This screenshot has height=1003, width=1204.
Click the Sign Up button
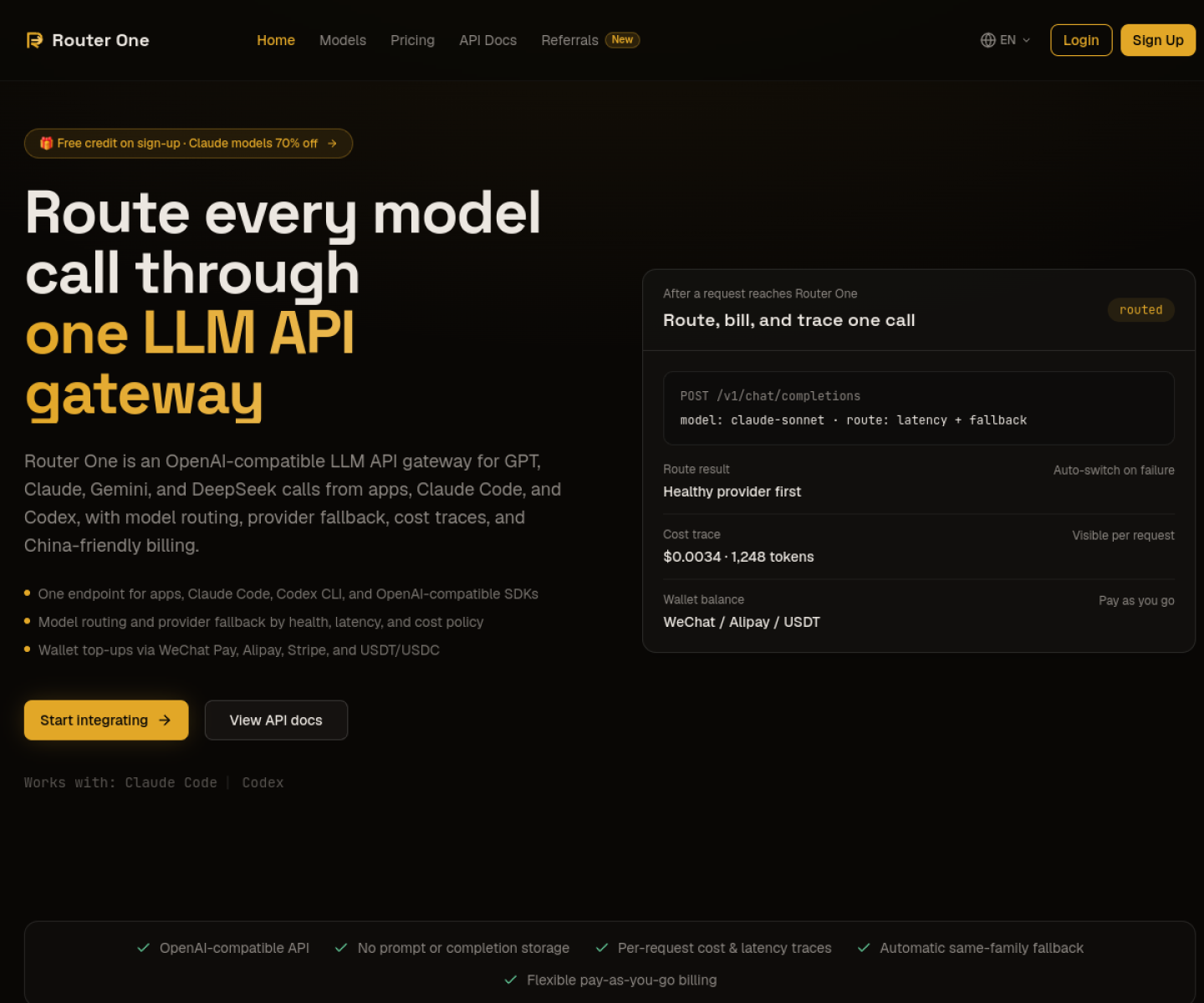tap(1158, 40)
